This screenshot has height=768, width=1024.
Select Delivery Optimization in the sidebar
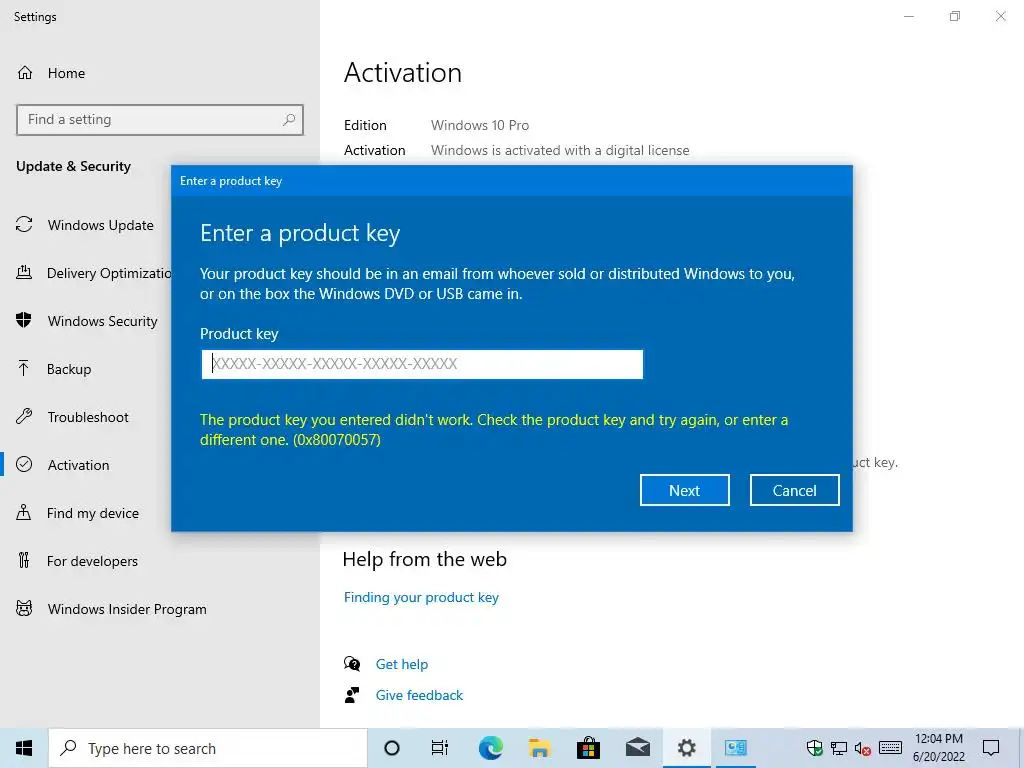(x=109, y=273)
